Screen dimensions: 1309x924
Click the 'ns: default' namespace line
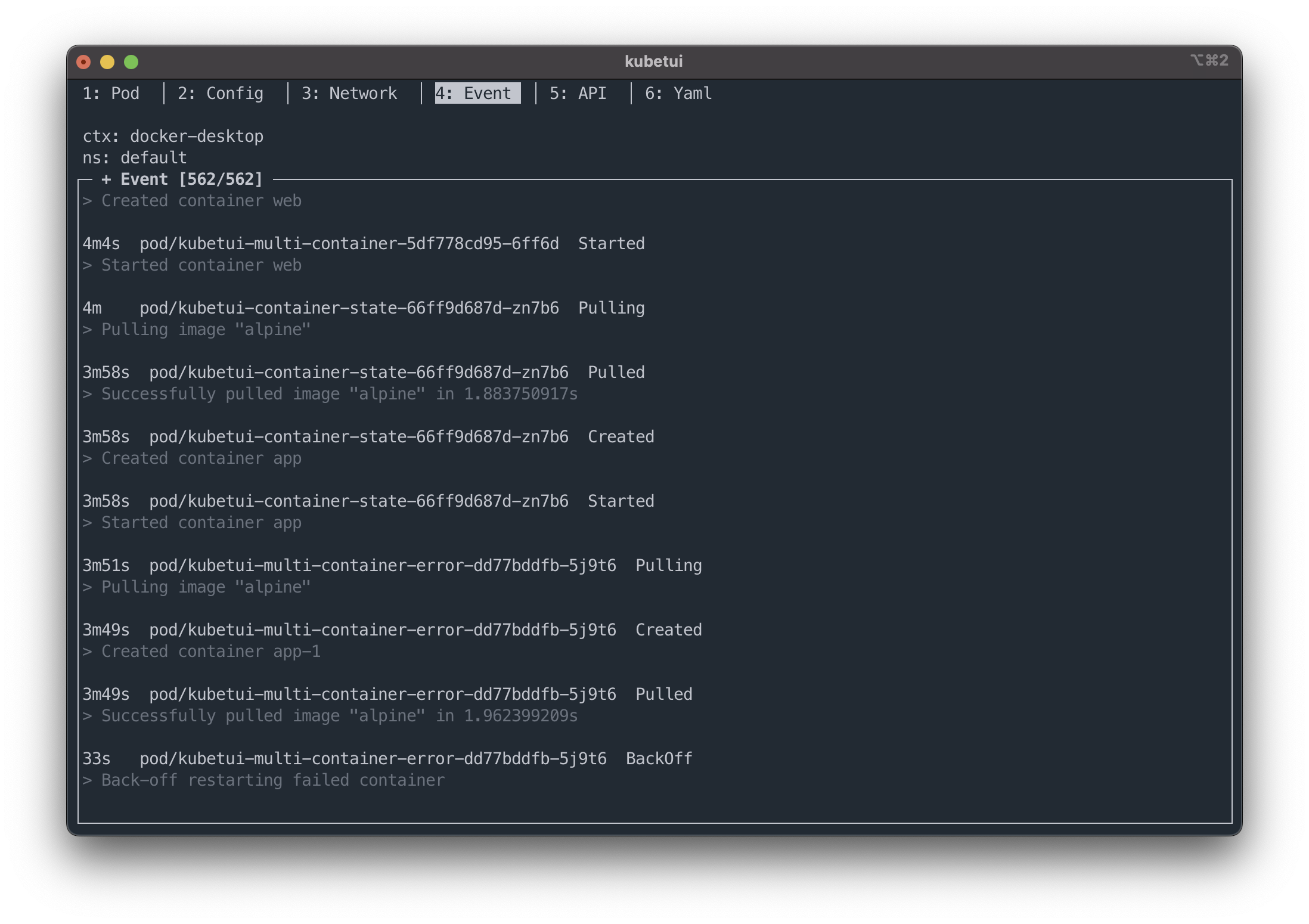tap(135, 158)
